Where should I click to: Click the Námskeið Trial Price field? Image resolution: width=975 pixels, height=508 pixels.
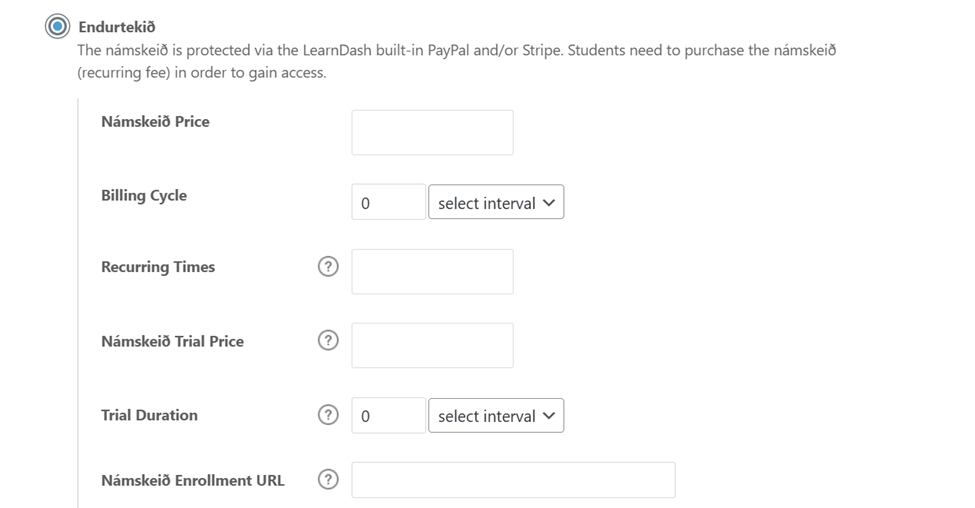tap(432, 345)
